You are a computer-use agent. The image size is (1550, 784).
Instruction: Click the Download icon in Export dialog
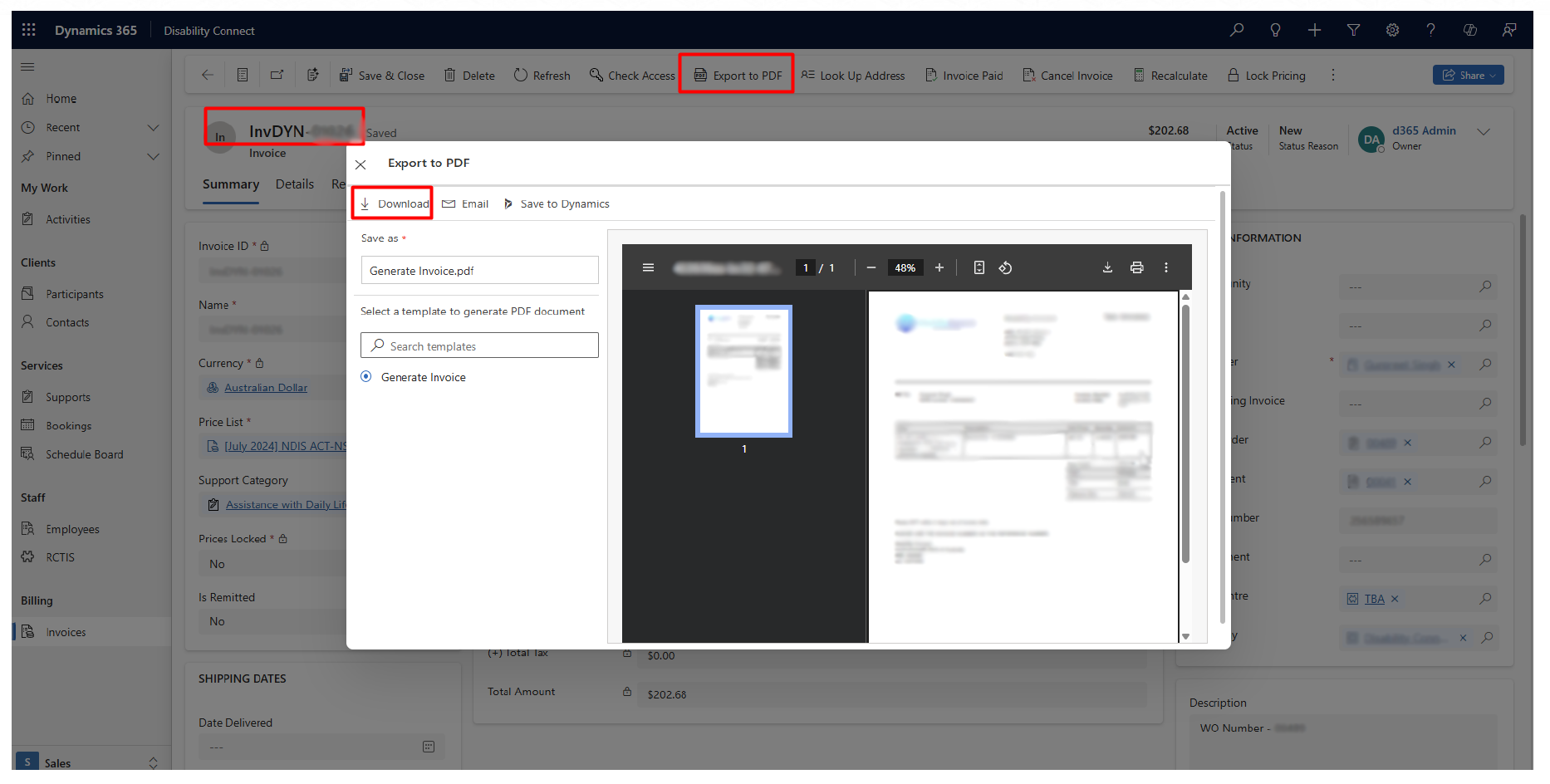pyautogui.click(x=365, y=203)
